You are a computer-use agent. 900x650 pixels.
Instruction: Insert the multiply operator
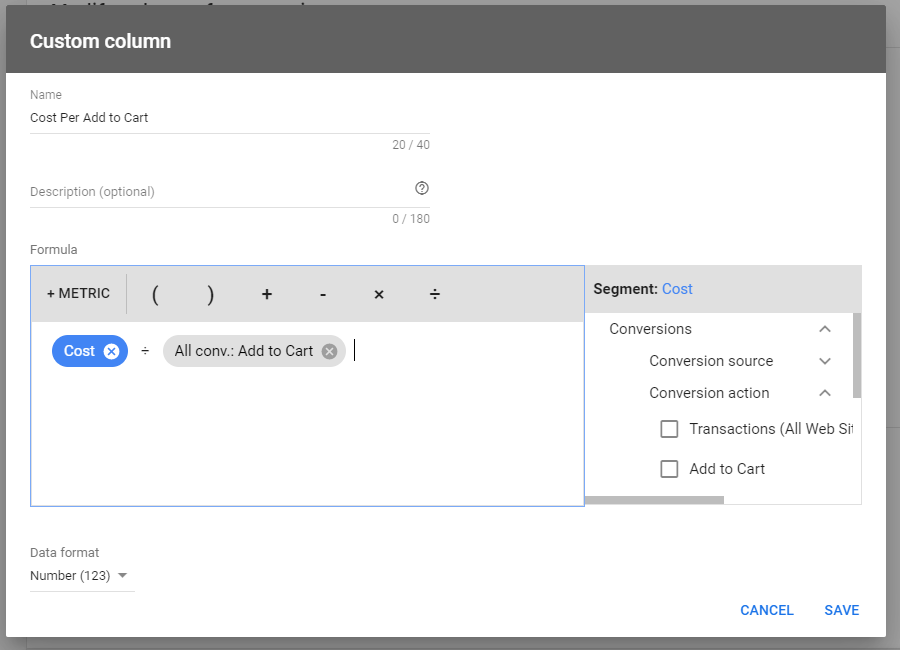pos(379,295)
